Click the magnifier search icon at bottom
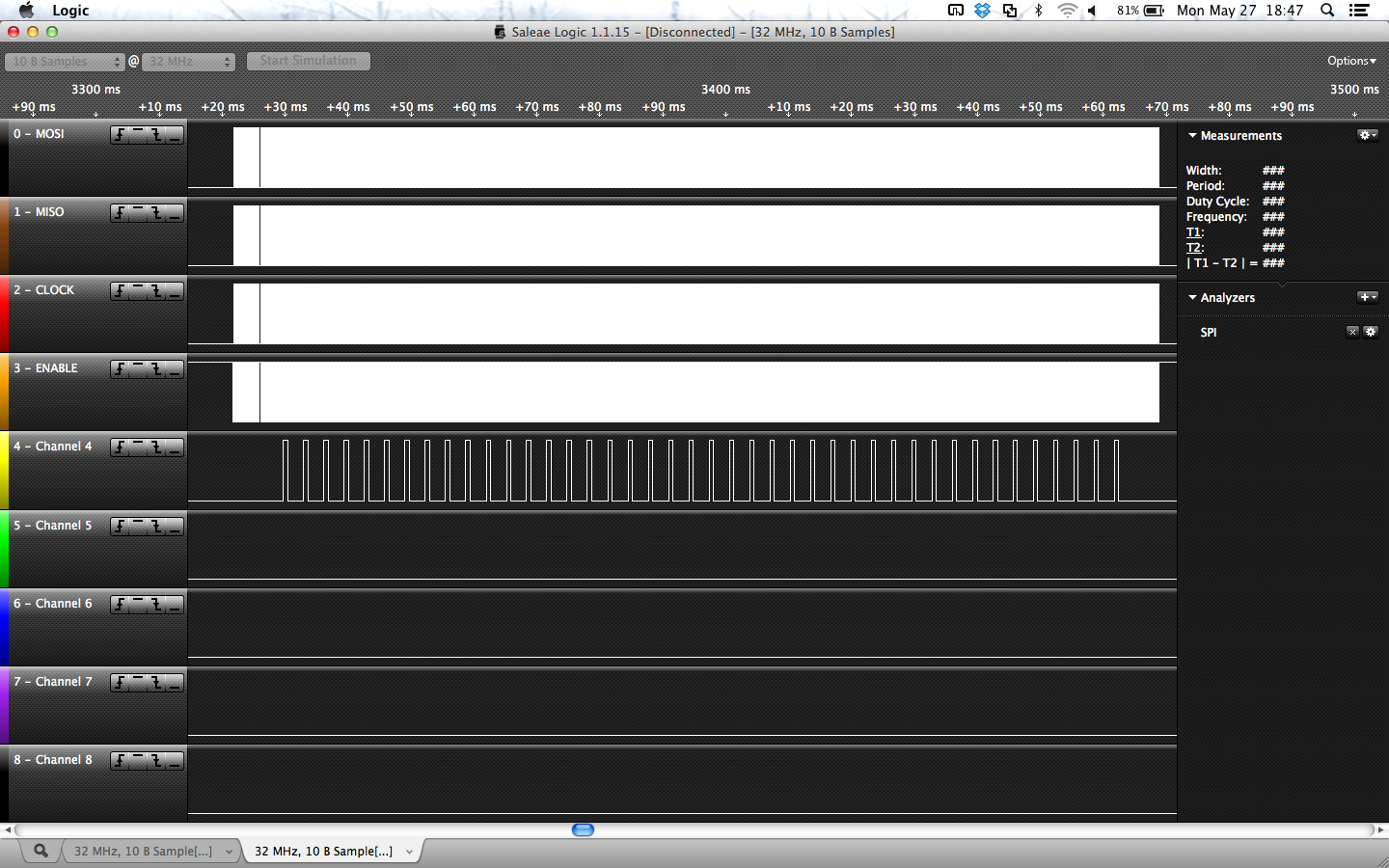This screenshot has height=868, width=1389. pos(41,851)
